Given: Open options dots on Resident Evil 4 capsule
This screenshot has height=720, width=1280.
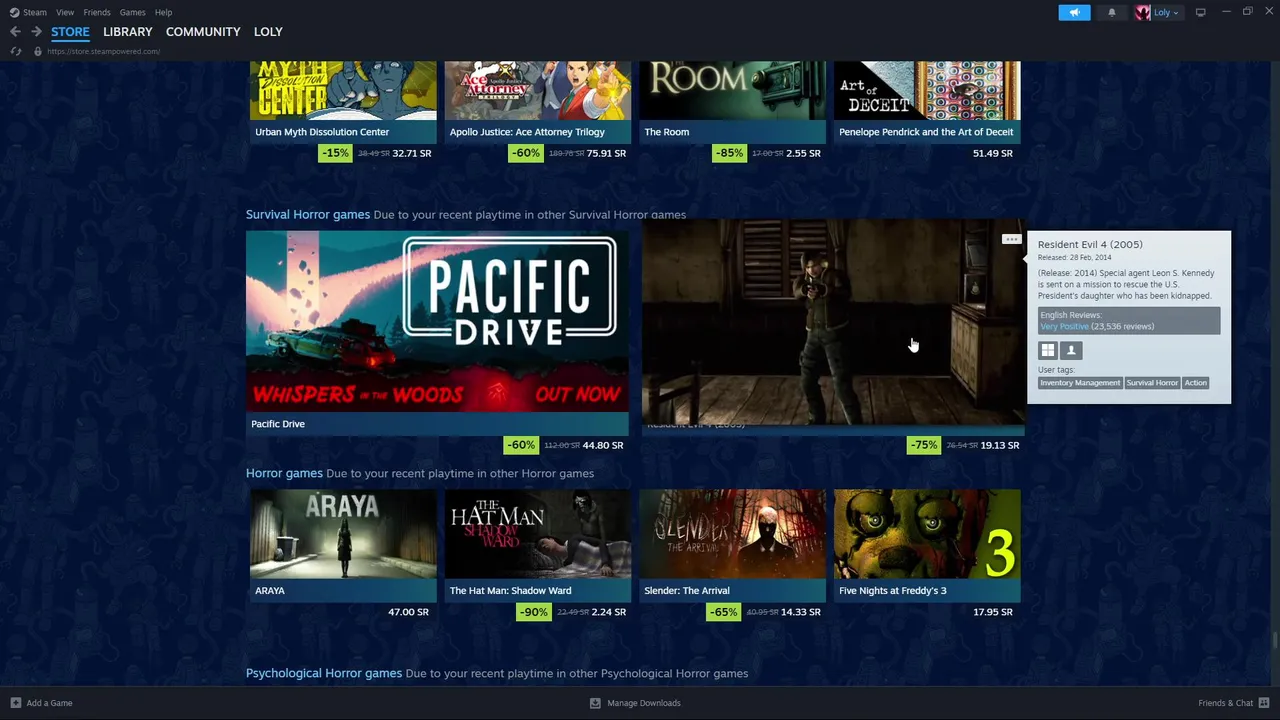Looking at the screenshot, I should tap(1011, 240).
